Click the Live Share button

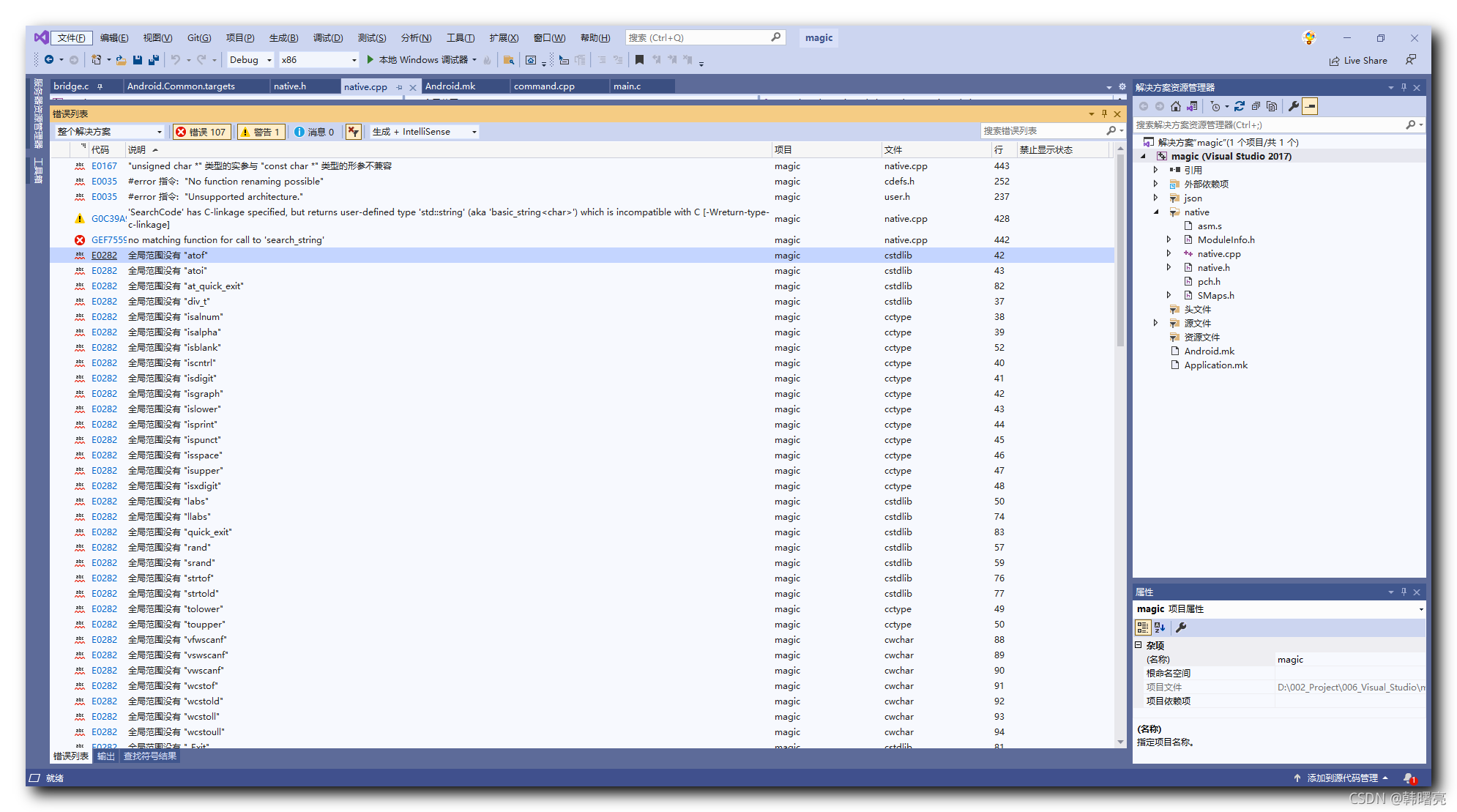click(1358, 61)
